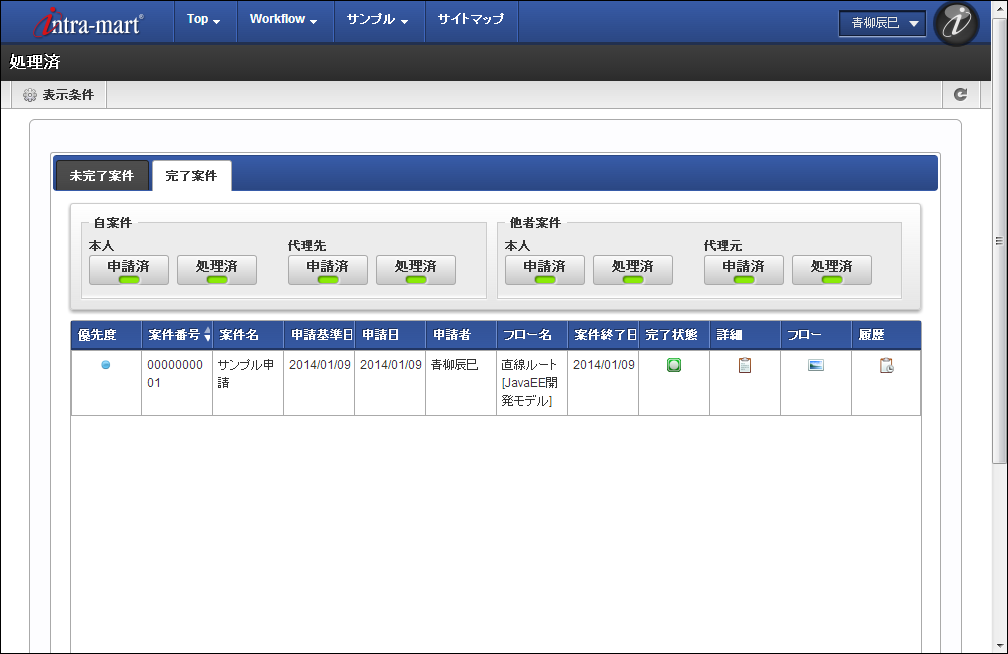Image resolution: width=1008 pixels, height=654 pixels.
Task: Click the blue priority dot in the row
Action: pyautogui.click(x=106, y=365)
